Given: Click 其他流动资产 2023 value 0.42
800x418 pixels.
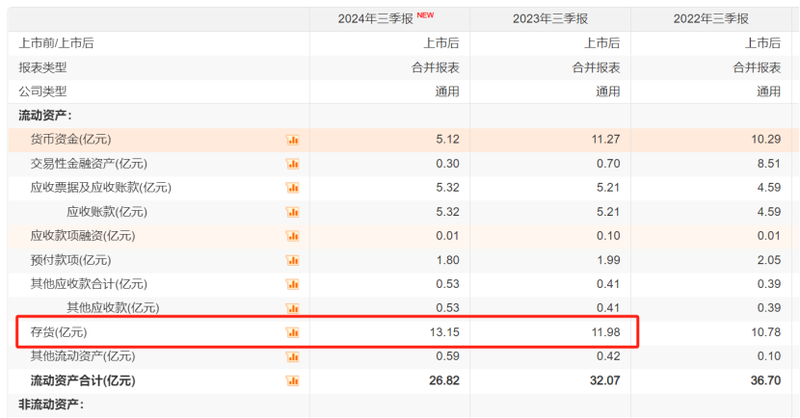Looking at the screenshot, I should 608,356.
